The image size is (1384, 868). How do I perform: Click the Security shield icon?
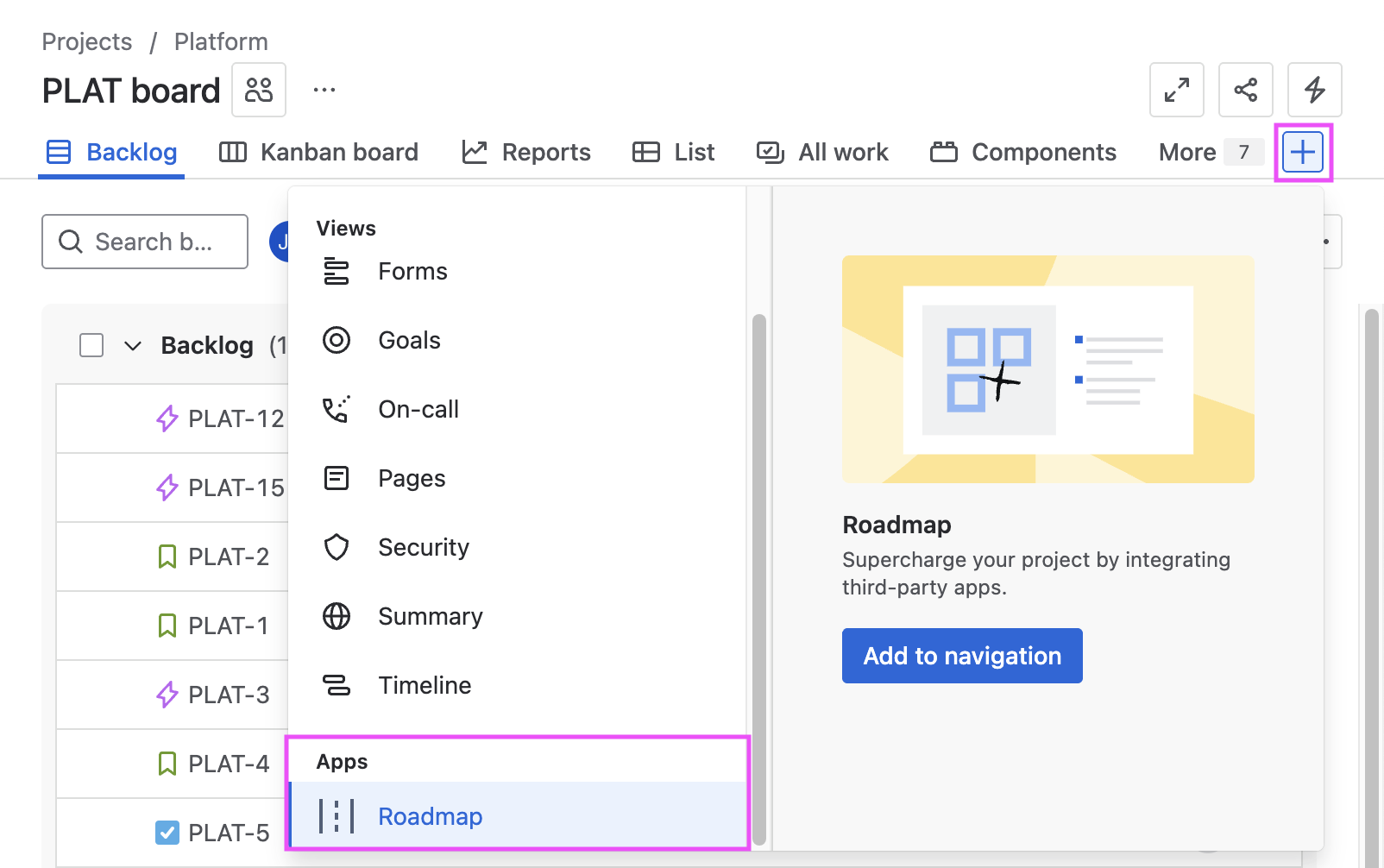pyautogui.click(x=337, y=547)
